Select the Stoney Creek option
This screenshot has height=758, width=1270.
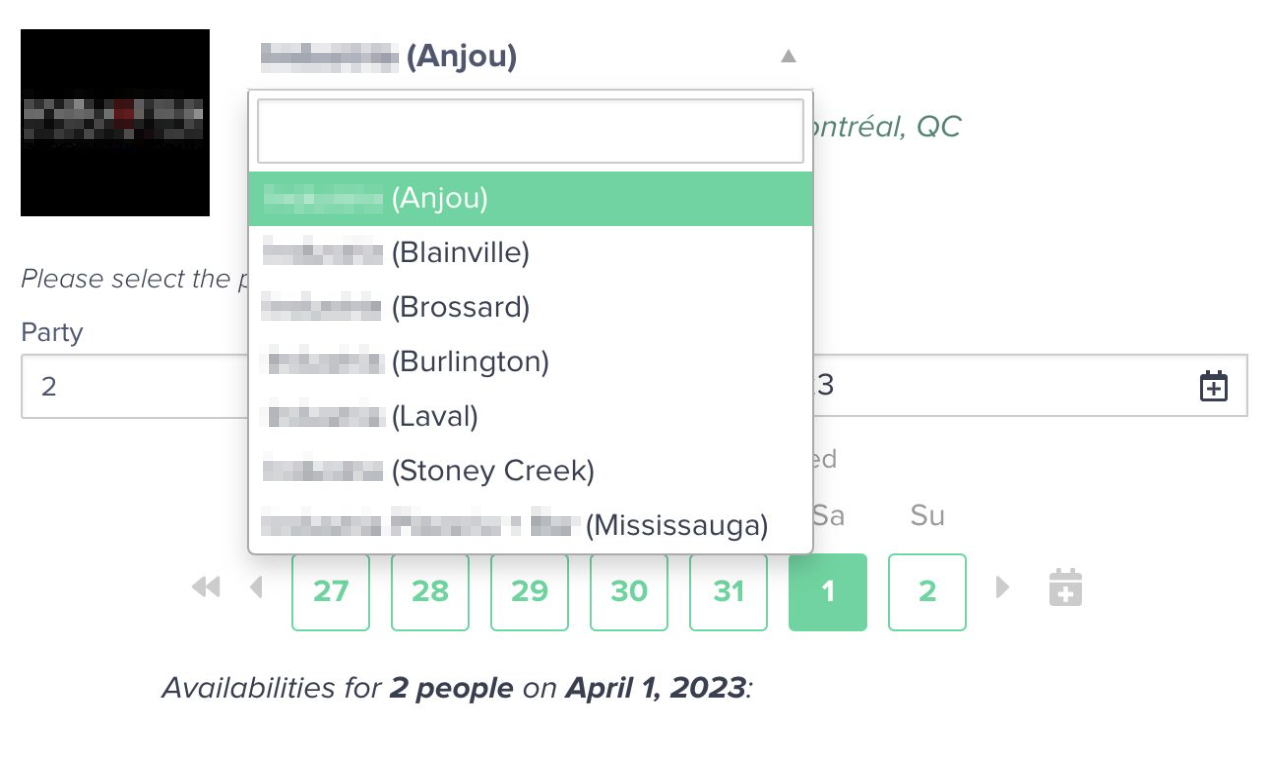coord(530,469)
